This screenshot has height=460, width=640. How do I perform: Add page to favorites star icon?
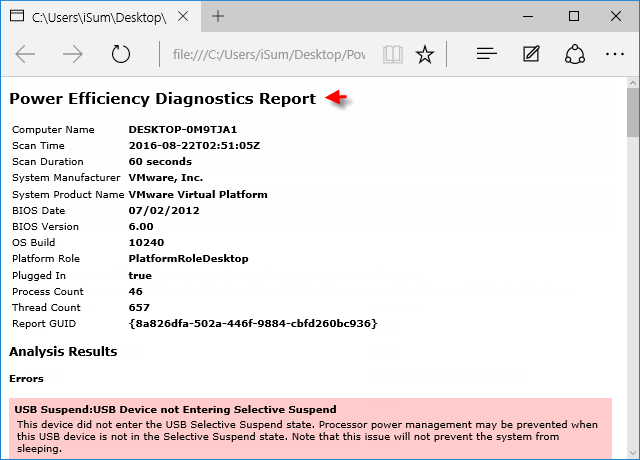pyautogui.click(x=425, y=54)
